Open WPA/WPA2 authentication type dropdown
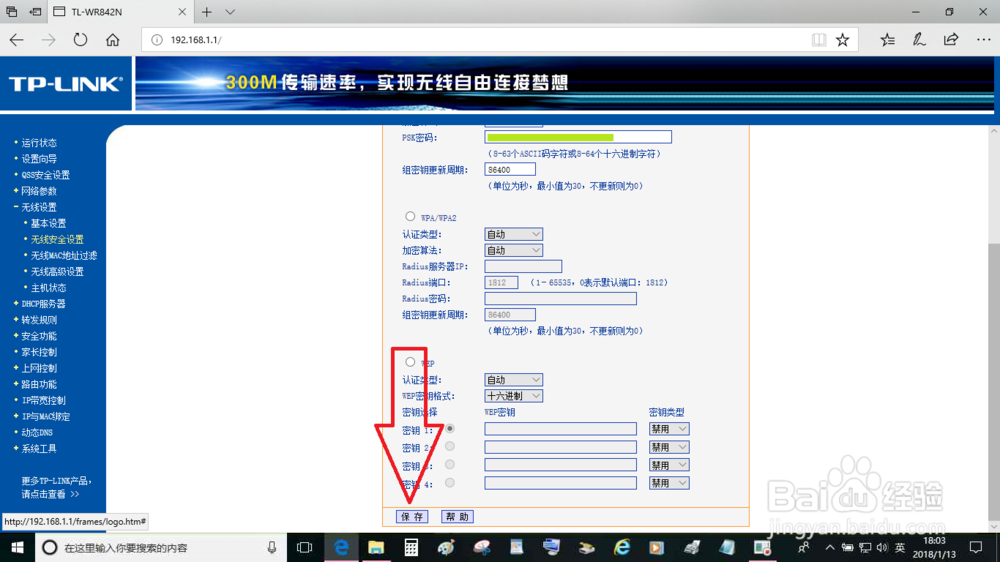1000x562 pixels. [x=513, y=234]
